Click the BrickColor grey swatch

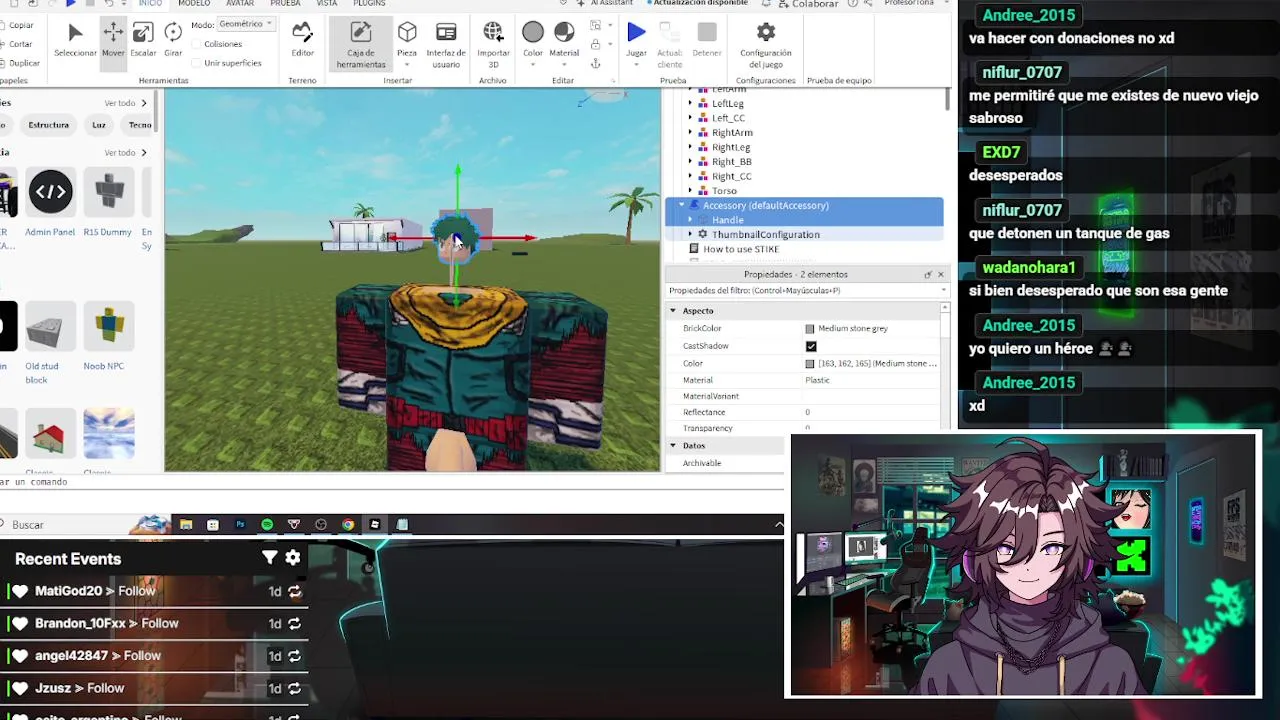(810, 328)
